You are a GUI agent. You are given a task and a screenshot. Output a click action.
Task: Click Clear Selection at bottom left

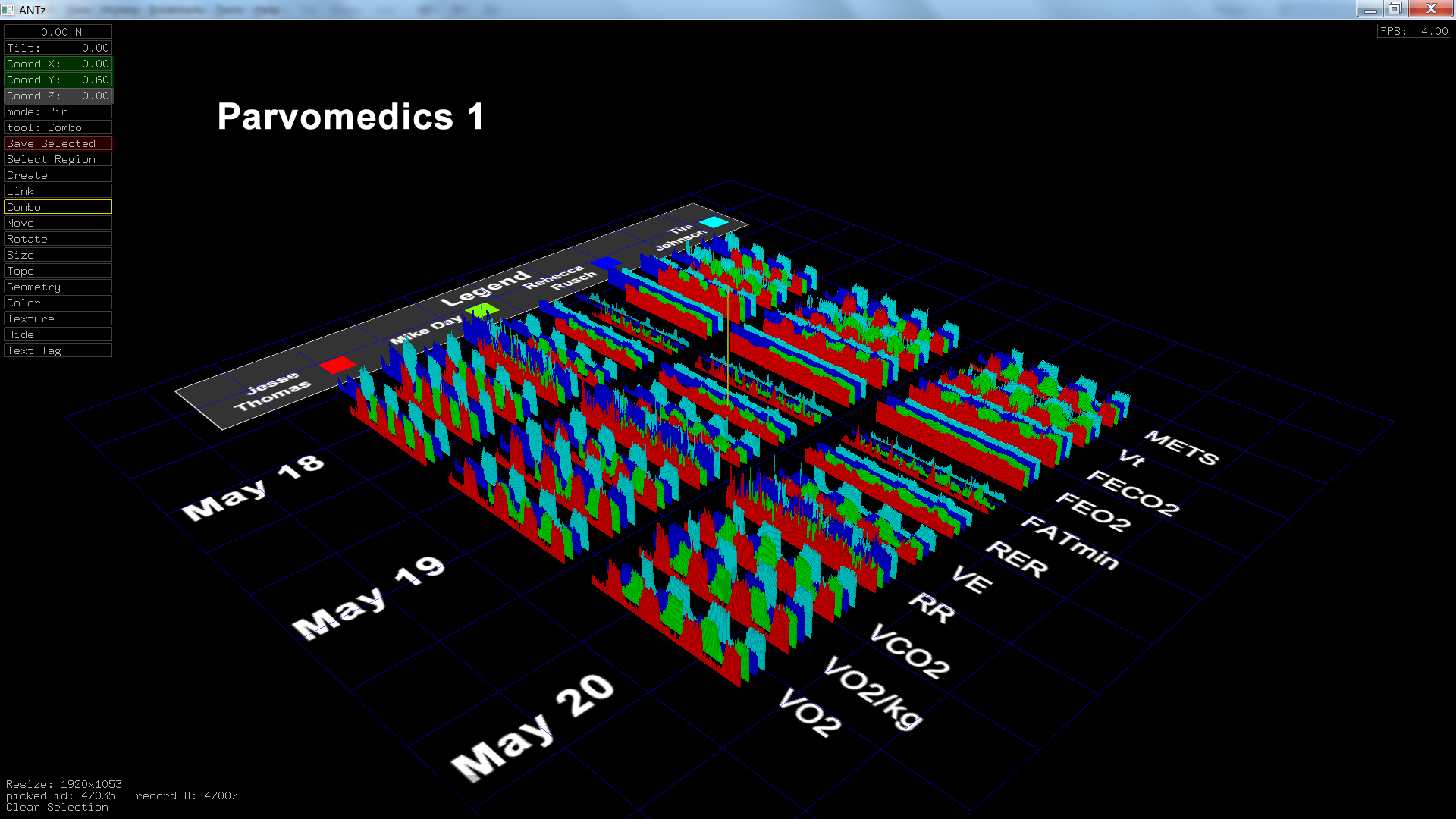click(x=57, y=807)
